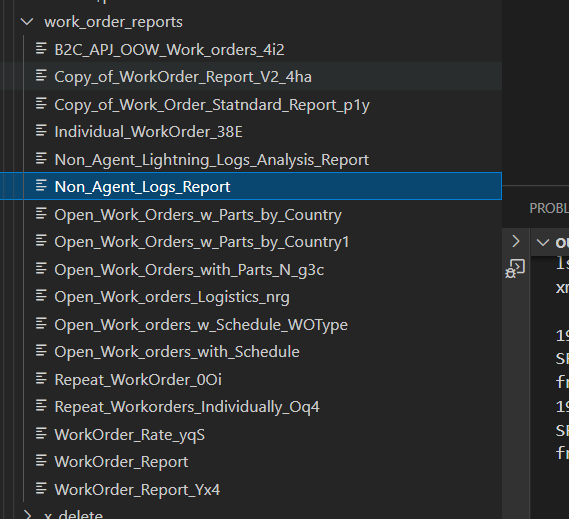Image resolution: width=569 pixels, height=519 pixels.
Task: Click file icon beside Copy_of_Work_Order_Statndard_Report_p1y
Action: point(41,104)
